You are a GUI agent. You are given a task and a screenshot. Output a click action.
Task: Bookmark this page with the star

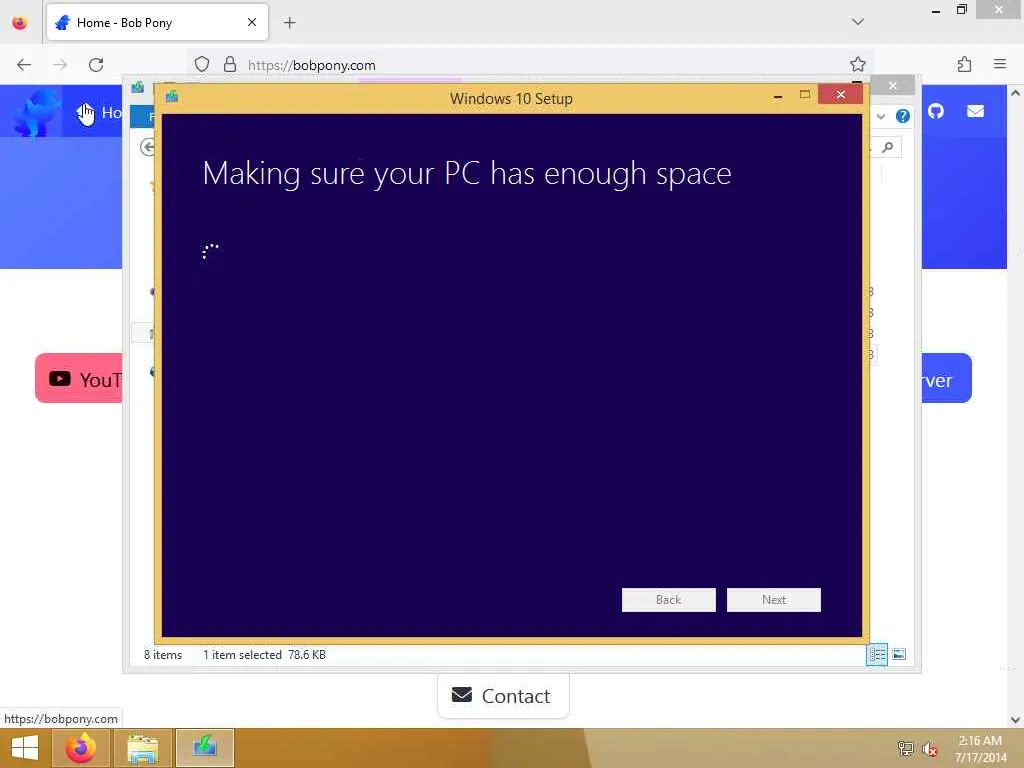857,64
